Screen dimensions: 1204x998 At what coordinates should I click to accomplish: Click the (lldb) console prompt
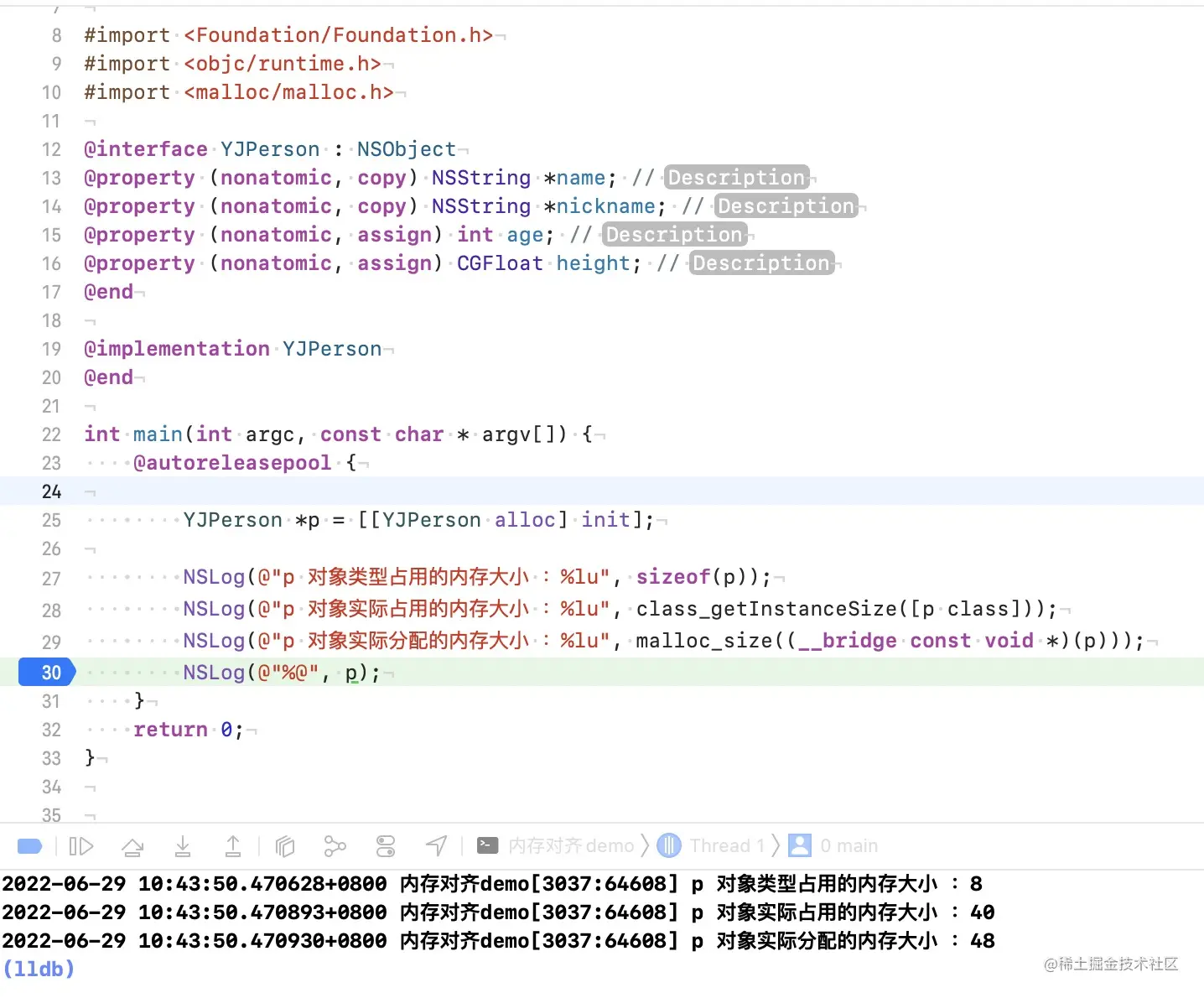39,969
